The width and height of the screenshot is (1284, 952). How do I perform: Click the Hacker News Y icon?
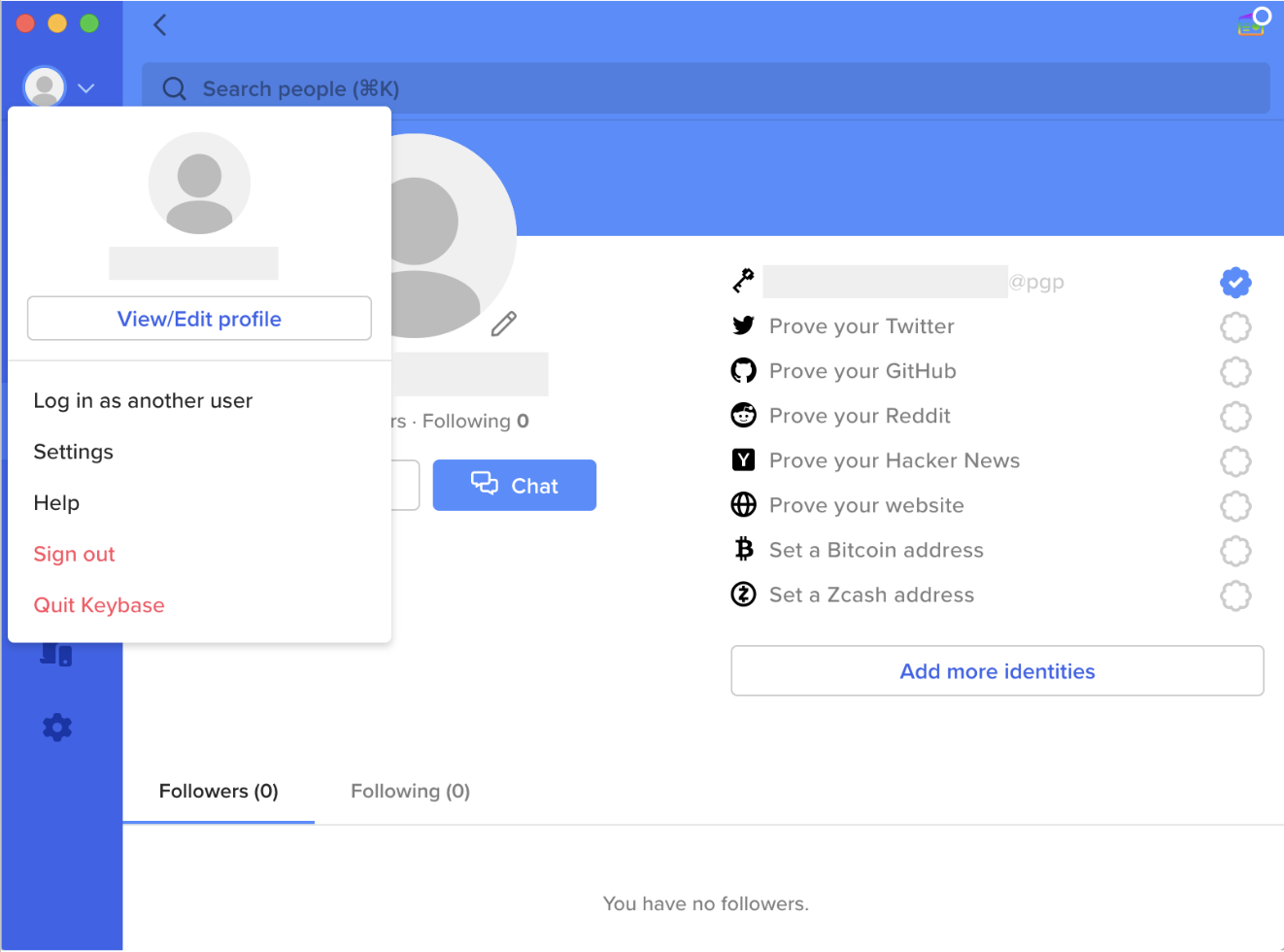[x=743, y=460]
